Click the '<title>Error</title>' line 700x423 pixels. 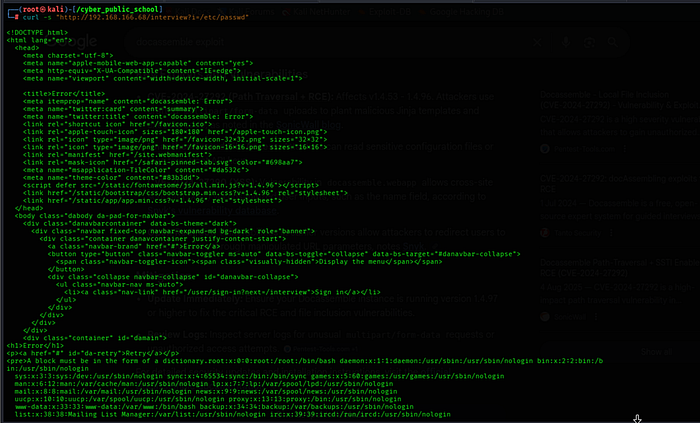[64, 94]
